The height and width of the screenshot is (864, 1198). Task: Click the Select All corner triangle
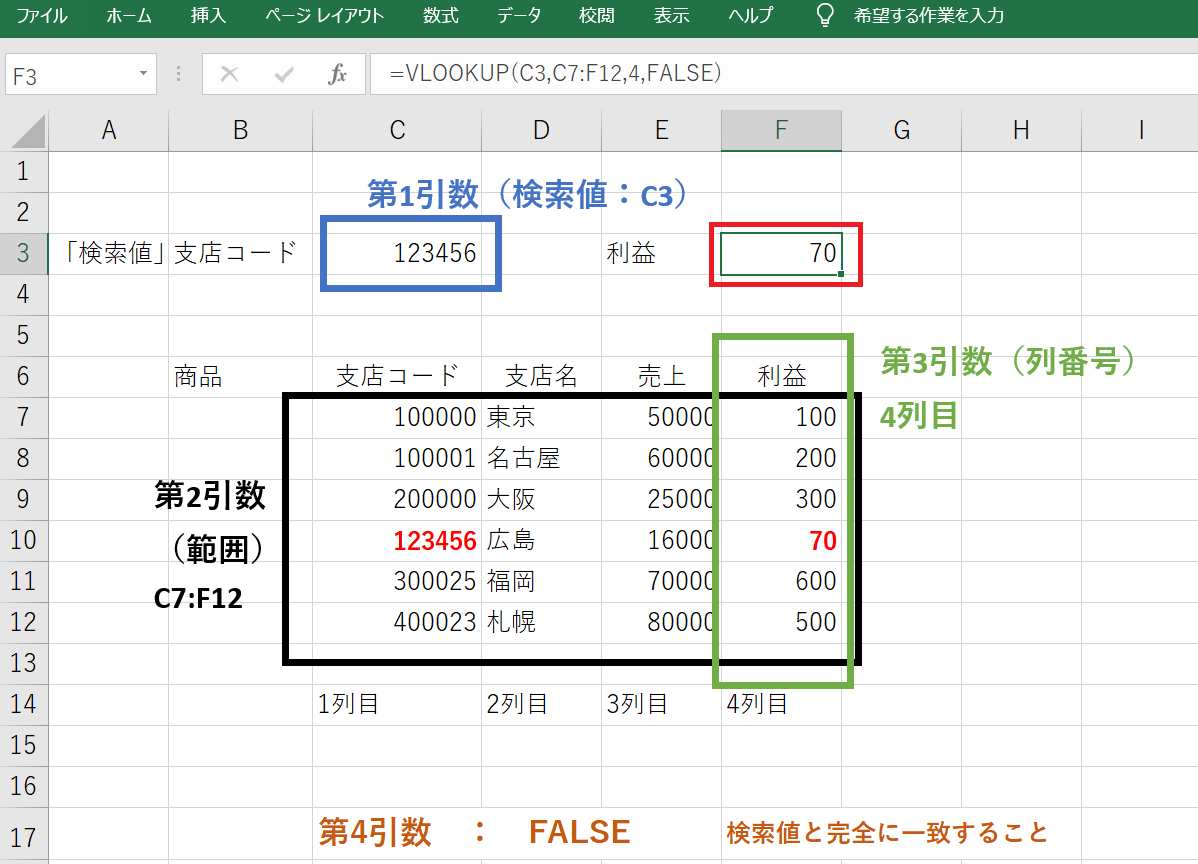[28, 131]
